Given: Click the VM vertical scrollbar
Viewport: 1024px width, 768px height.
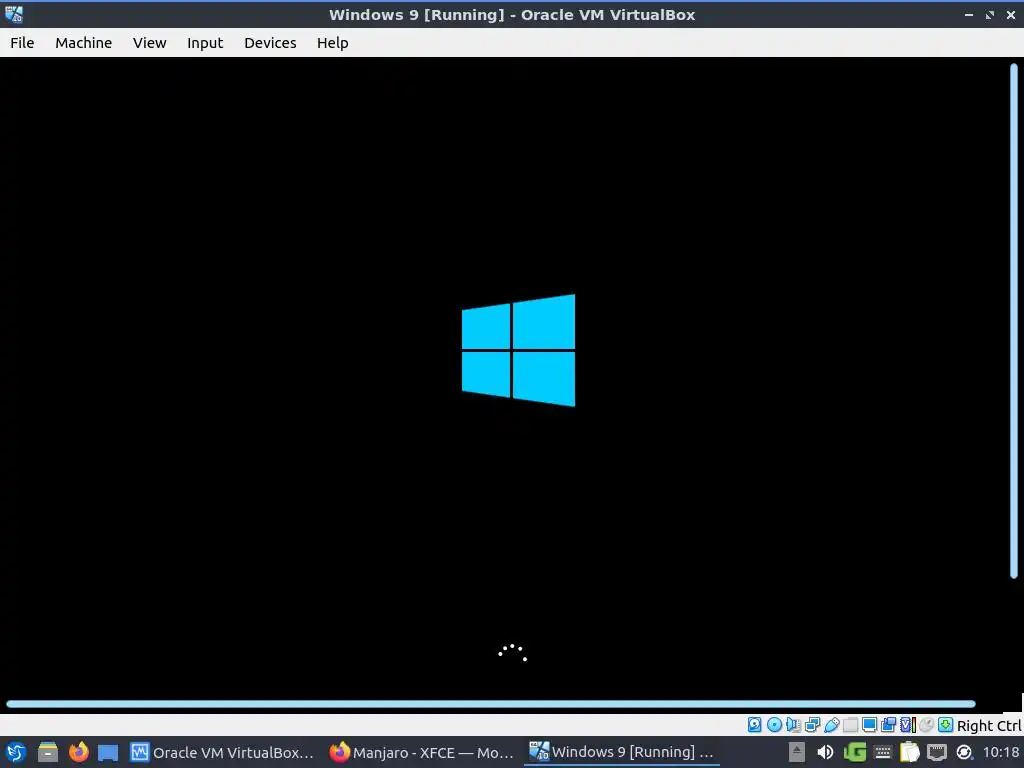Looking at the screenshot, I should click(x=1014, y=321).
